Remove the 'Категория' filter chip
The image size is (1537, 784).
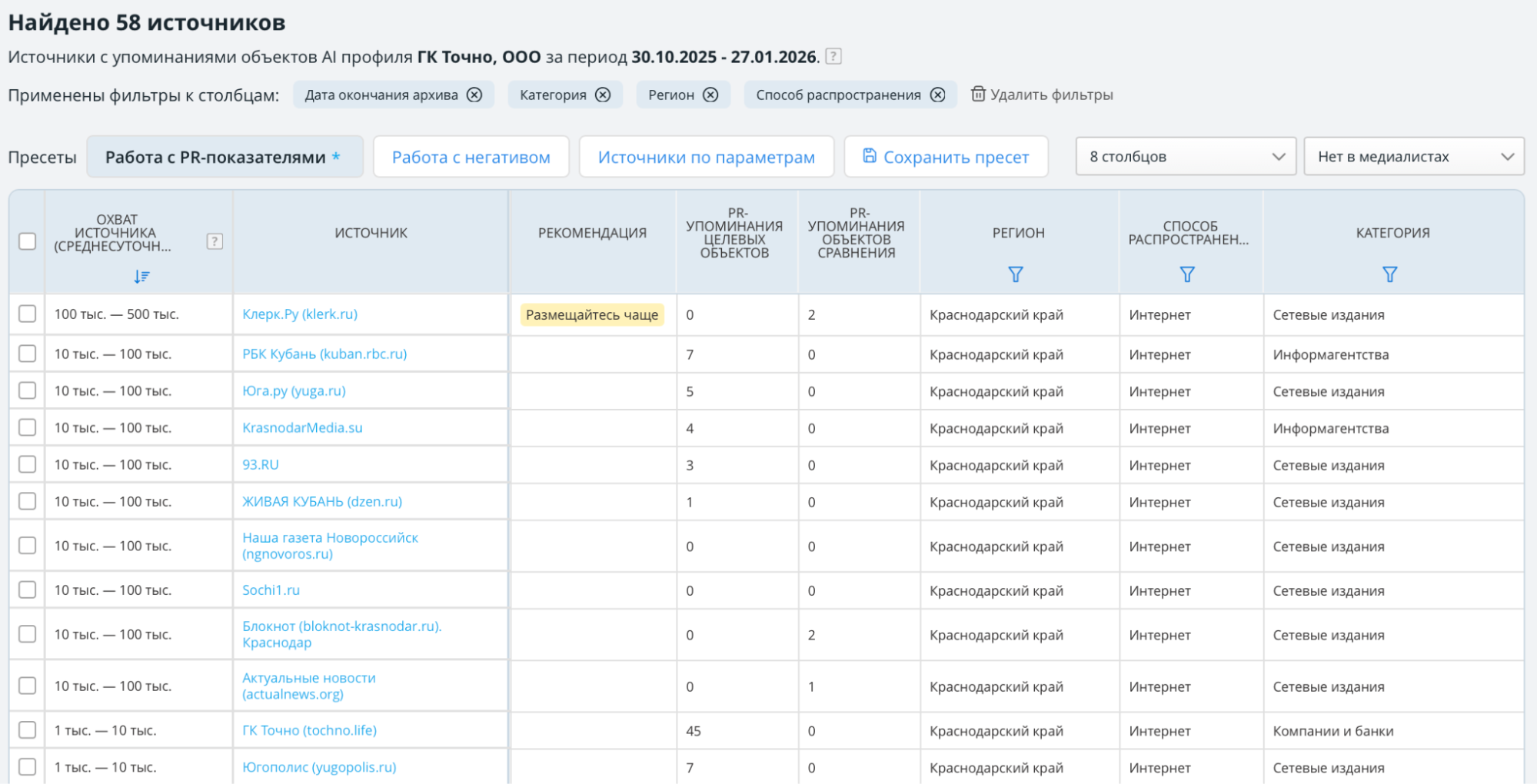(x=603, y=95)
